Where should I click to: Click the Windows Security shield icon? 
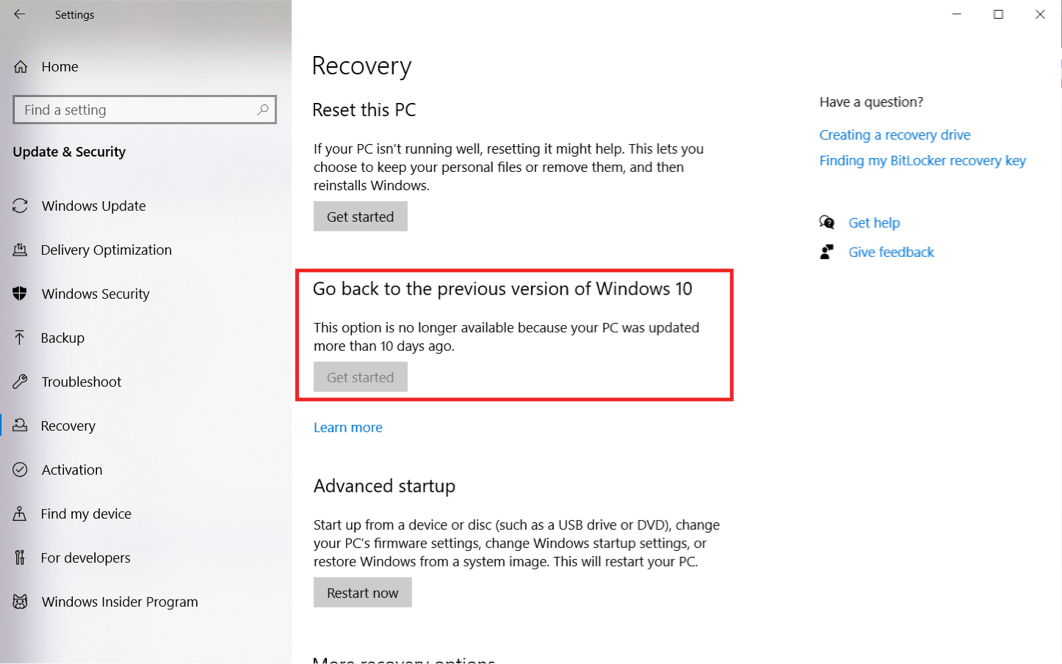(x=20, y=294)
